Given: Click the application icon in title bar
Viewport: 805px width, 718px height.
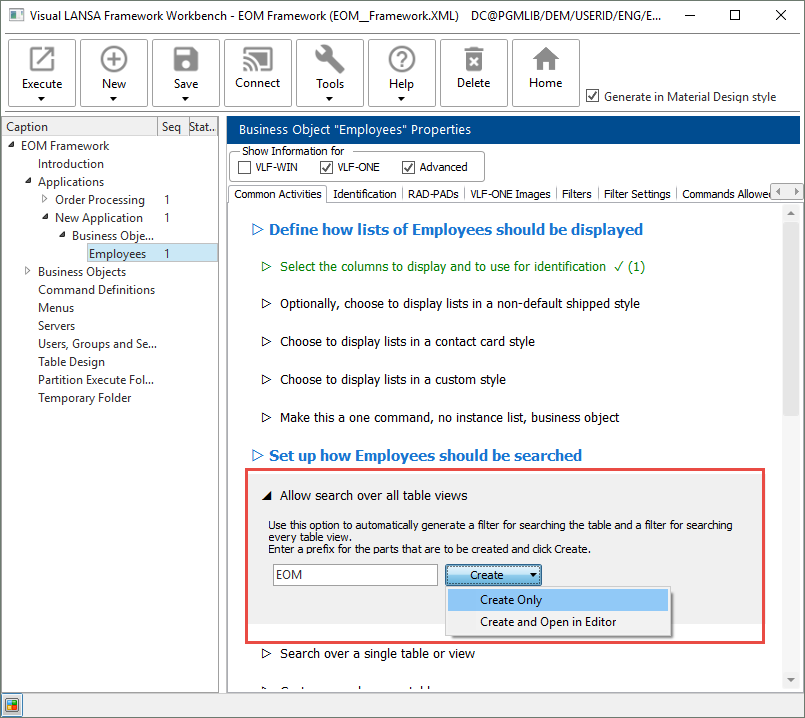Looking at the screenshot, I should point(15,15).
